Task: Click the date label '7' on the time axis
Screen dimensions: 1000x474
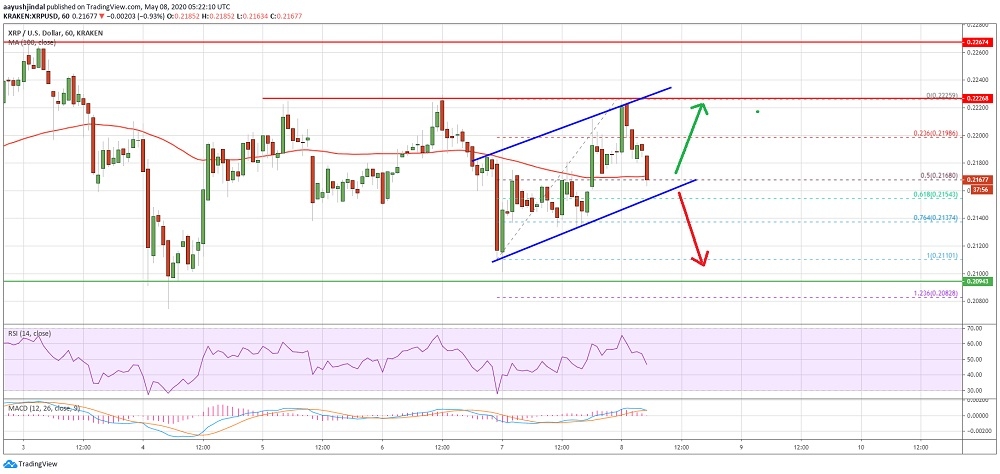Action: tap(502, 447)
